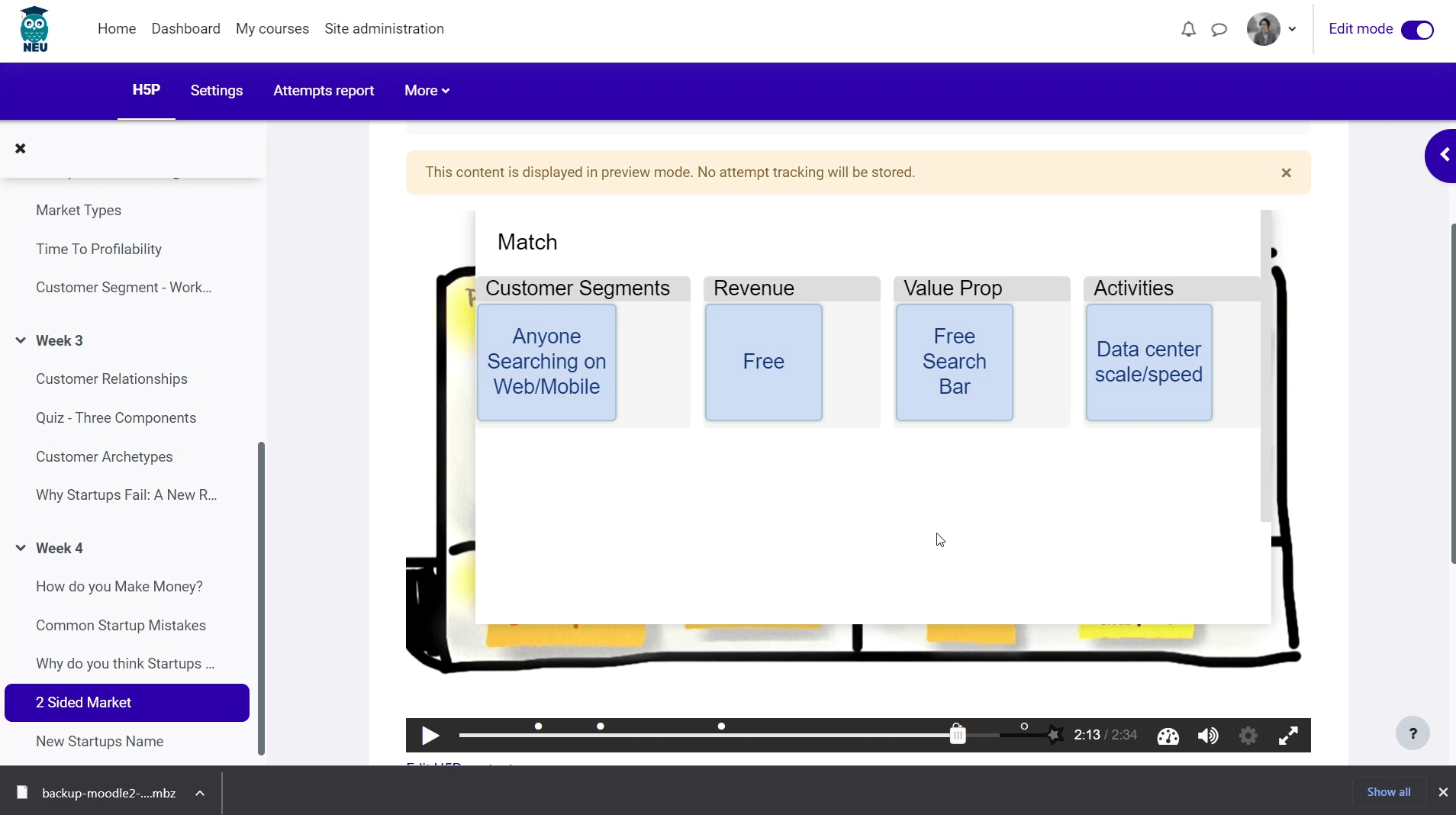Click the help question mark button
1456x815 pixels.
click(1413, 733)
